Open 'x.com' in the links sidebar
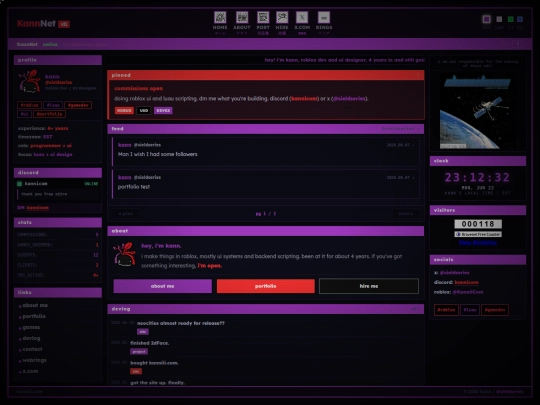 (30, 371)
